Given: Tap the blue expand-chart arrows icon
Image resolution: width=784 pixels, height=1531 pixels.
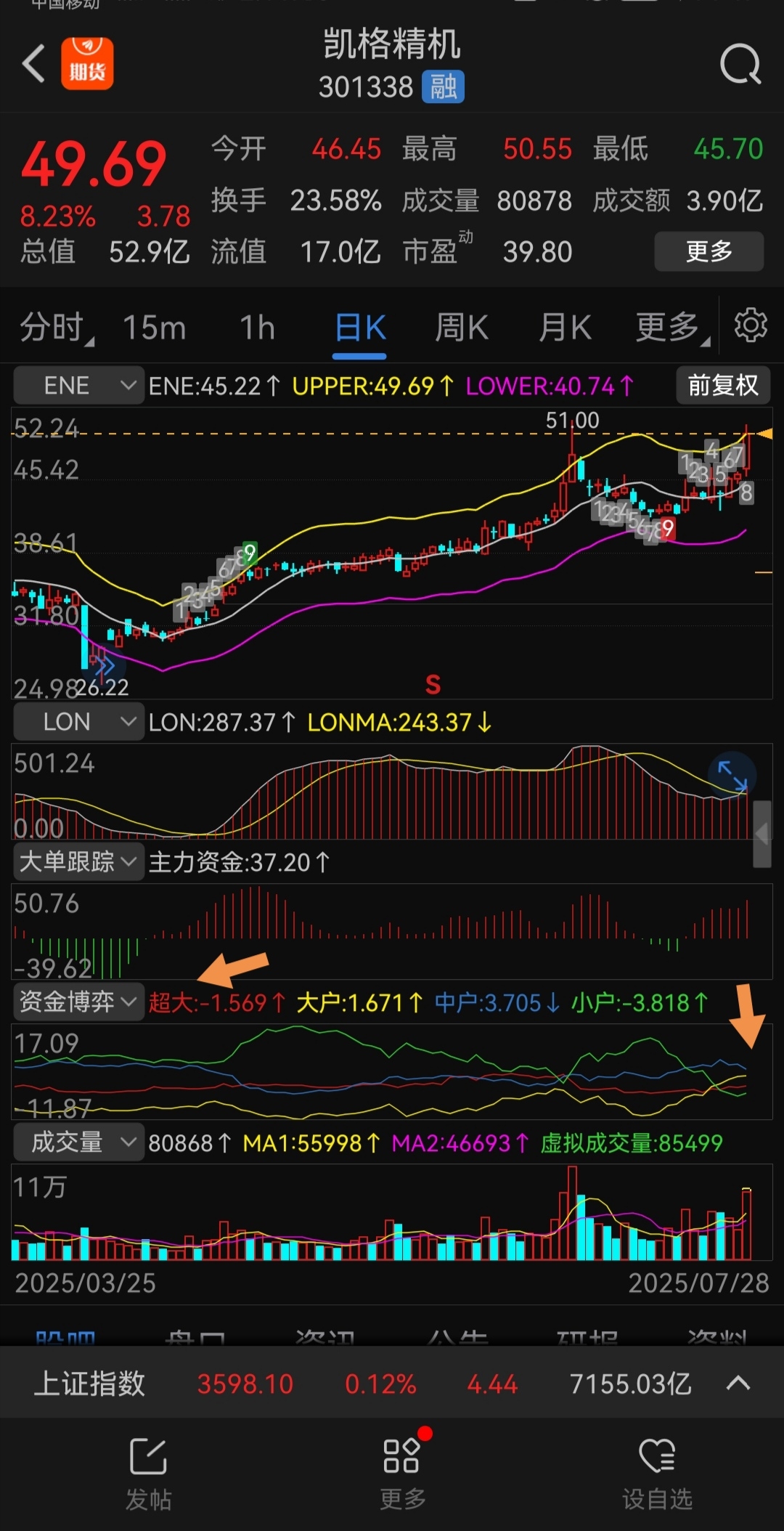Looking at the screenshot, I should (x=732, y=775).
